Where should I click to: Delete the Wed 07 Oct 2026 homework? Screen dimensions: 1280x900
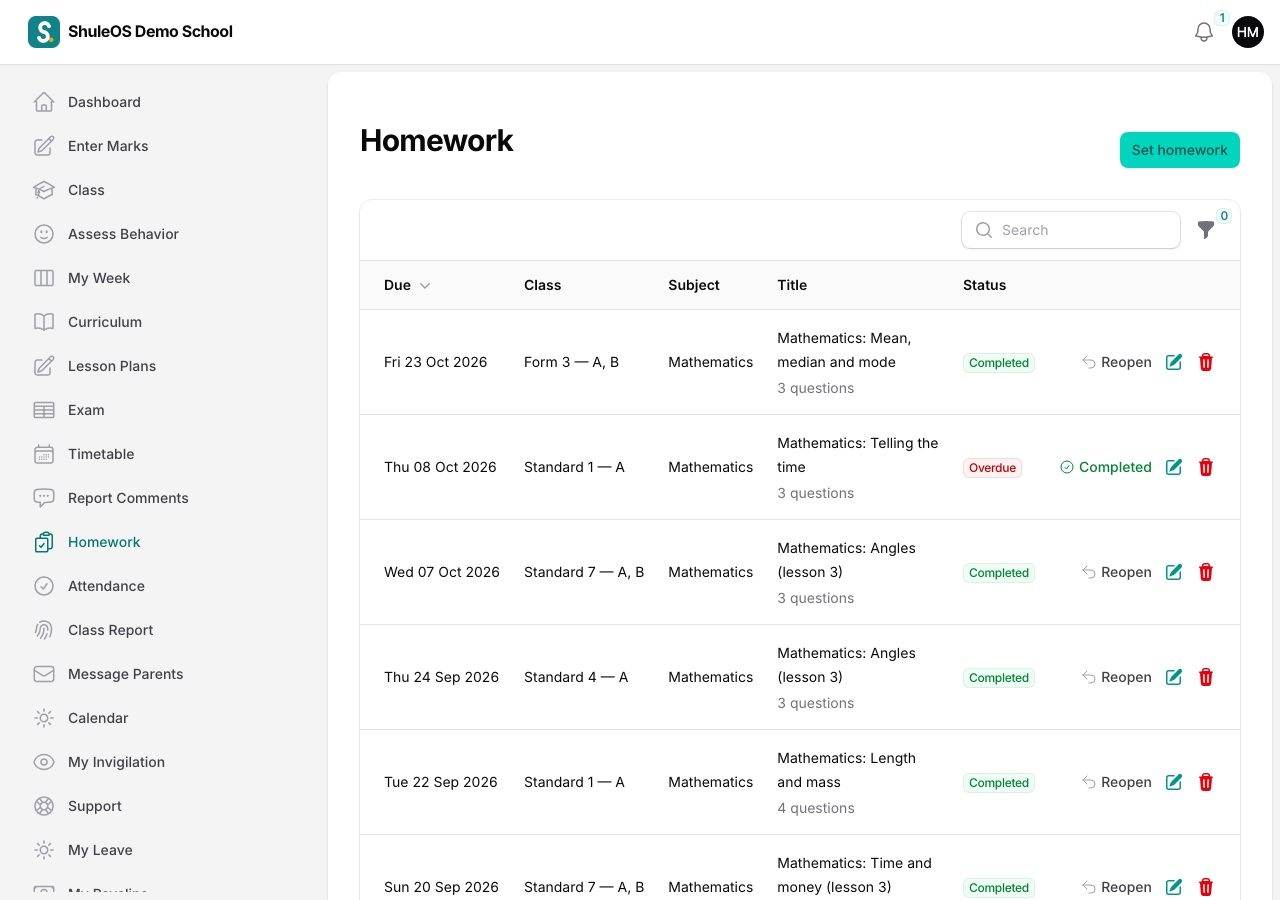(x=1206, y=572)
